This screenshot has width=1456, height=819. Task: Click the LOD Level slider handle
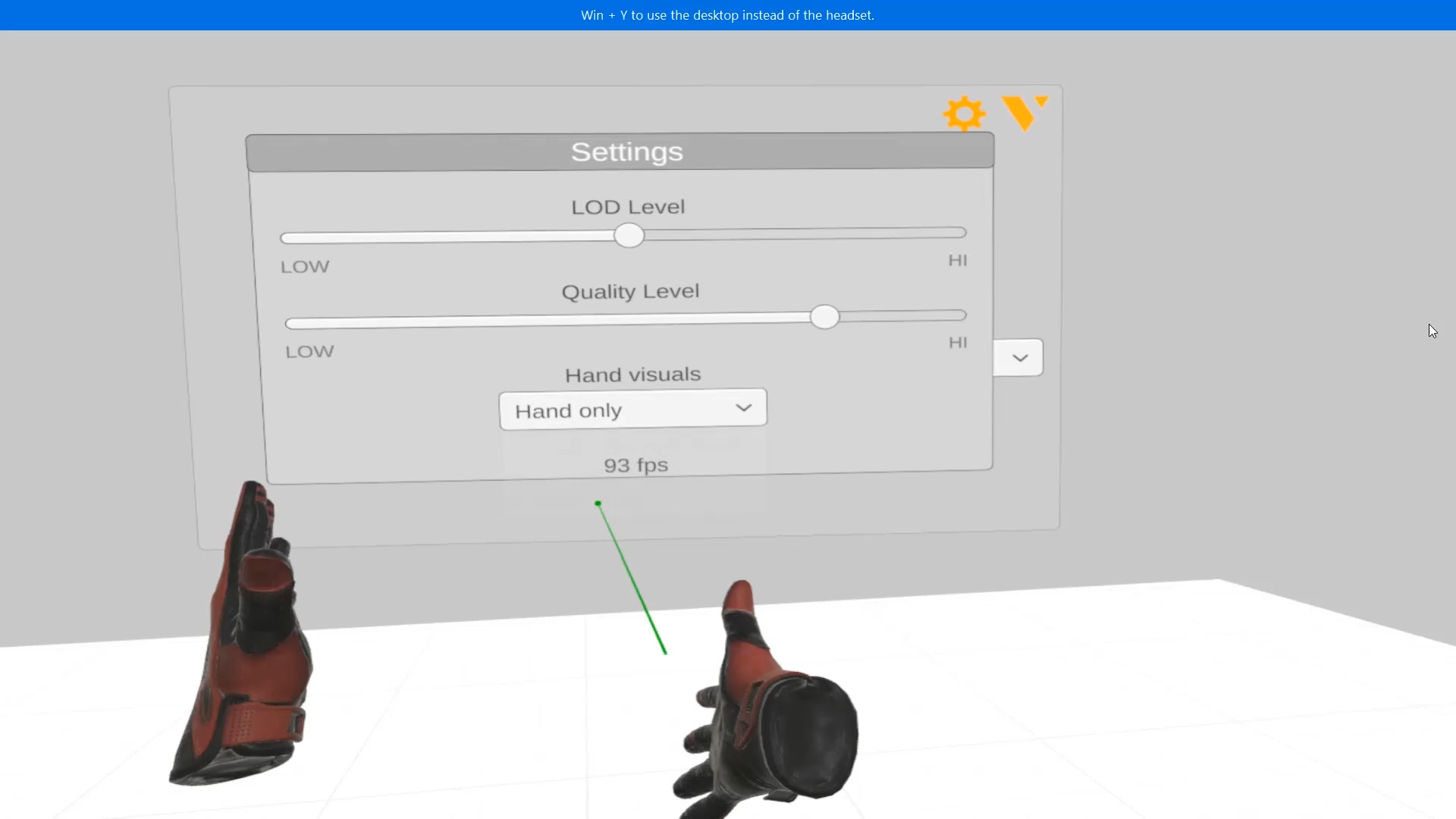tap(629, 236)
